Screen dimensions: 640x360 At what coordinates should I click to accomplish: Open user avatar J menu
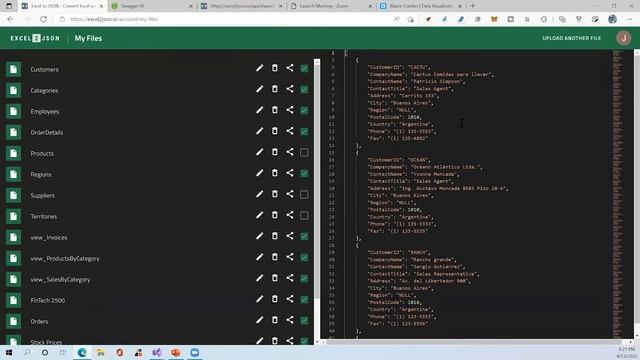point(623,38)
